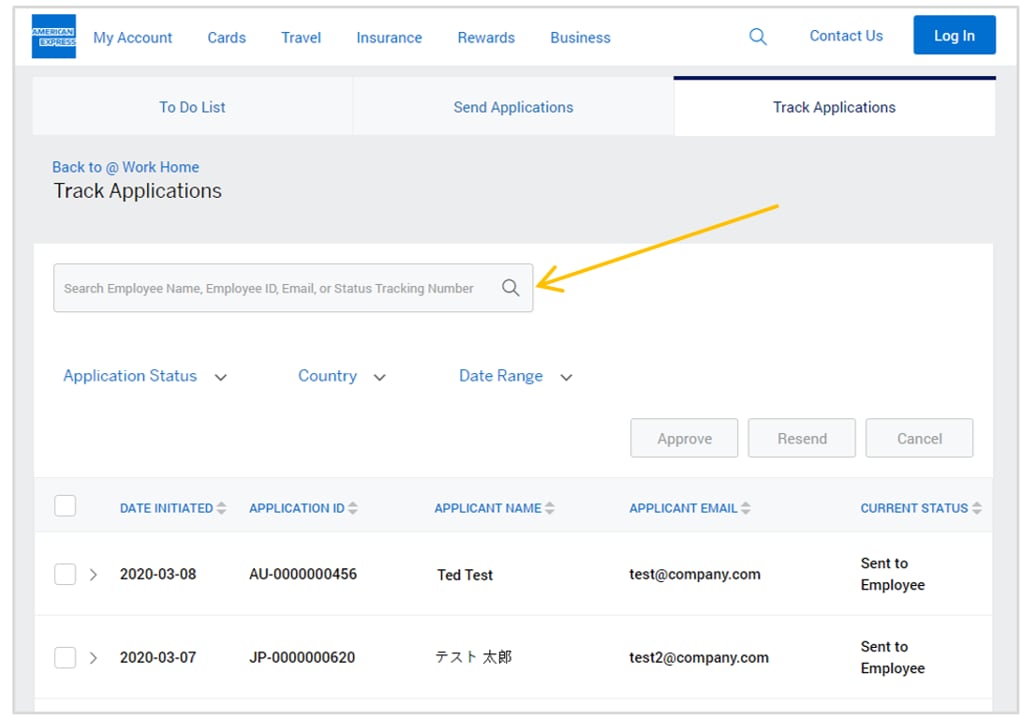Follow the Back to @ Work Home link
The image size is (1032, 720).
[125, 167]
